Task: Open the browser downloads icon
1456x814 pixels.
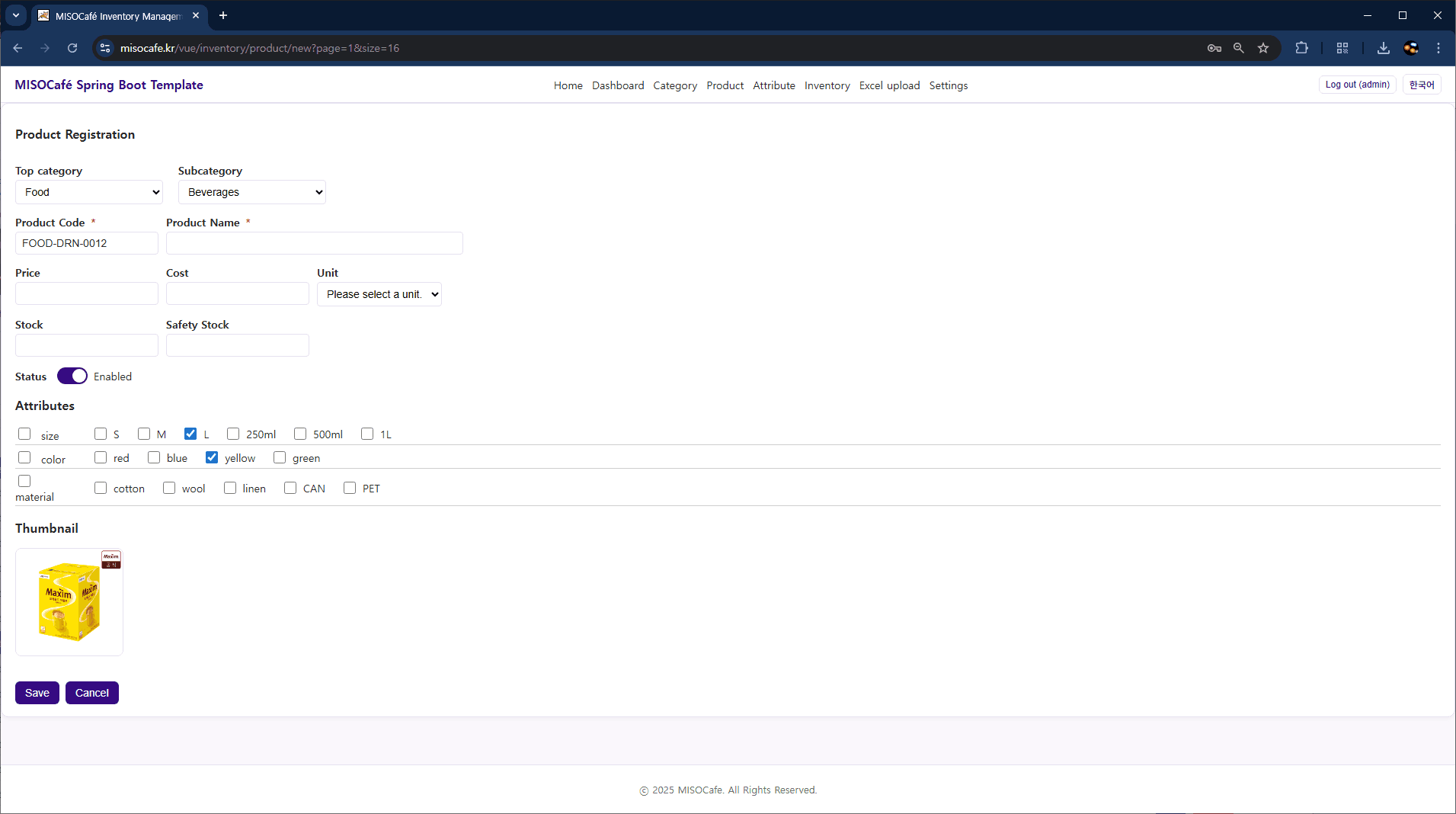Action: [x=1383, y=48]
